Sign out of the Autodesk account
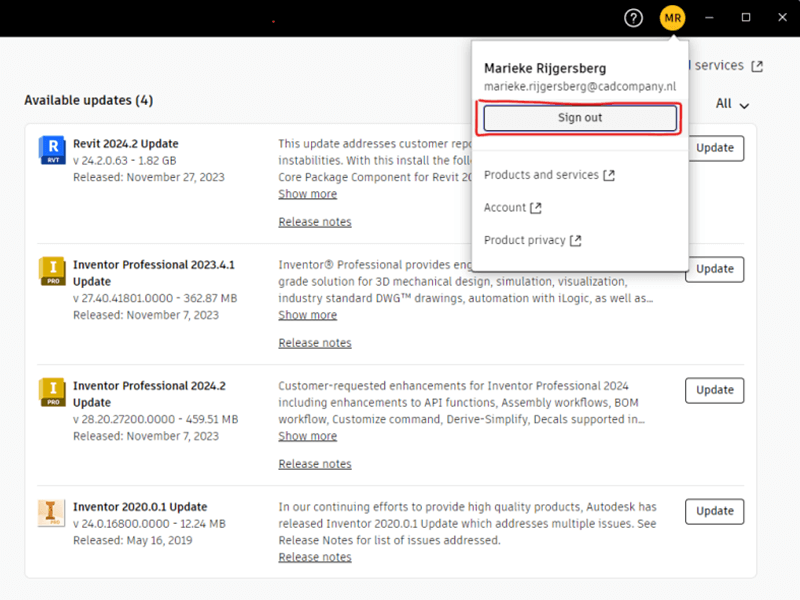Viewport: 800px width, 600px height. (x=580, y=118)
